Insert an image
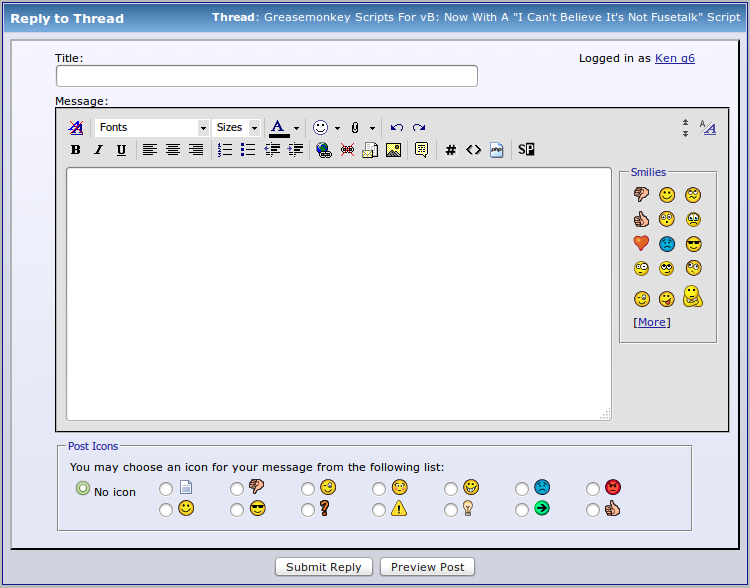 (393, 150)
